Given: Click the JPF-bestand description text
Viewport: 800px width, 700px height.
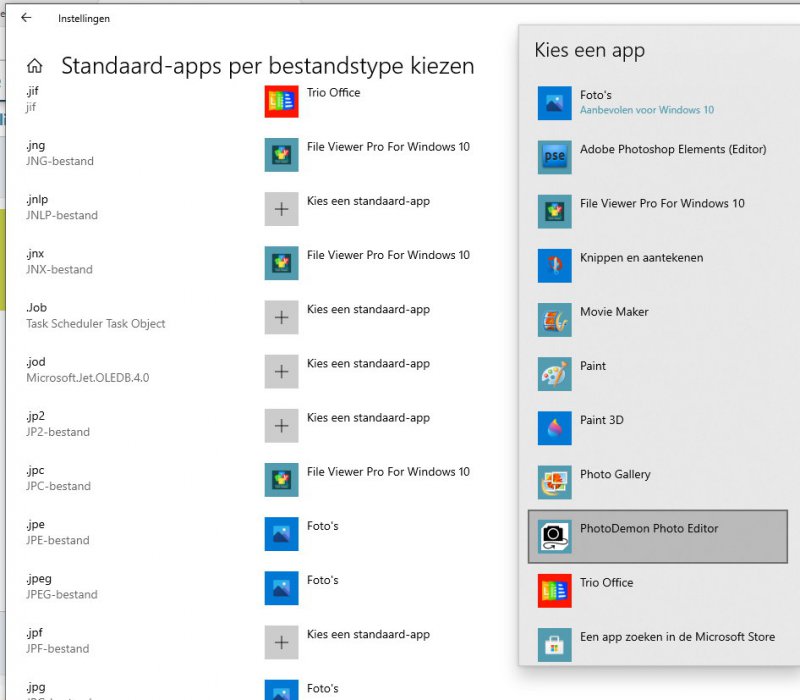Looking at the screenshot, I should 57,648.
